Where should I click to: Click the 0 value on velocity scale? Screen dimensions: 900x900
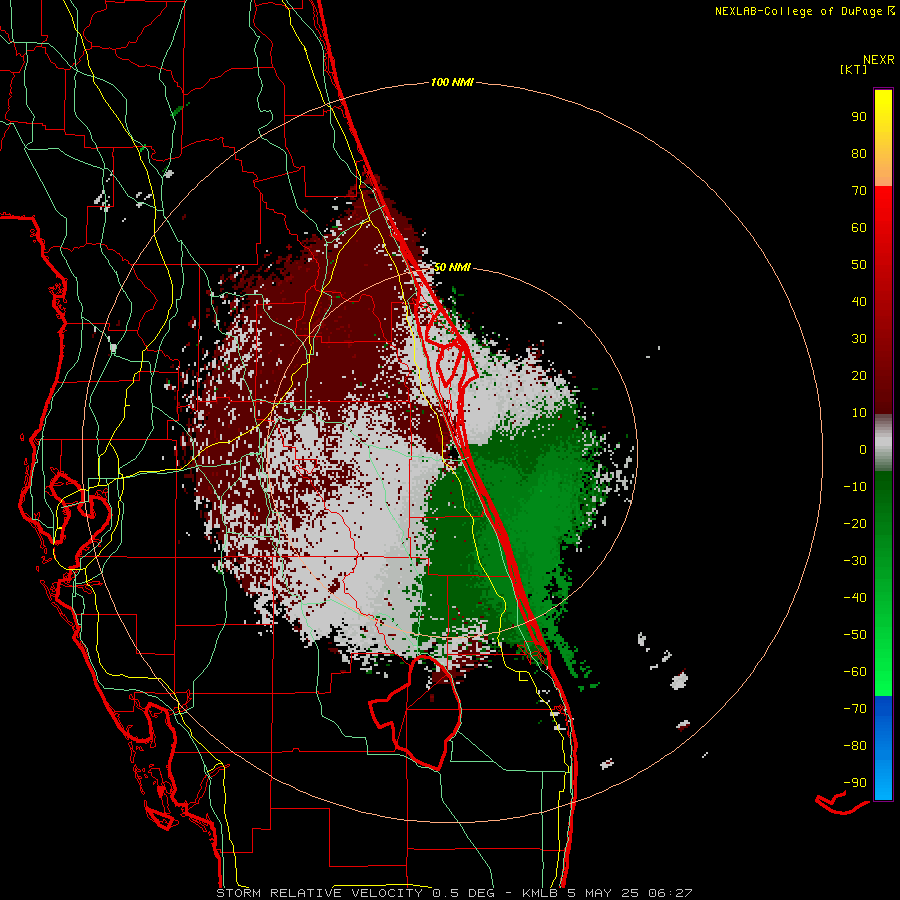(863, 449)
